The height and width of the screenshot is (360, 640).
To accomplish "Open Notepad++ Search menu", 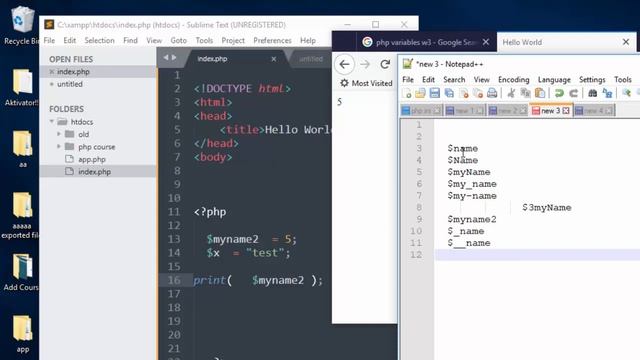I will [x=454, y=80].
